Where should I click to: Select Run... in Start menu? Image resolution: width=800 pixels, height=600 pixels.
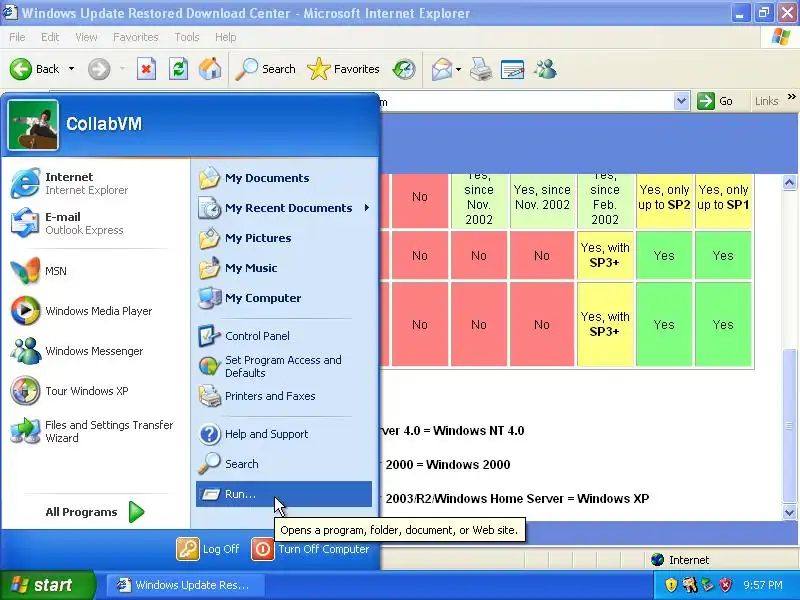tap(284, 494)
